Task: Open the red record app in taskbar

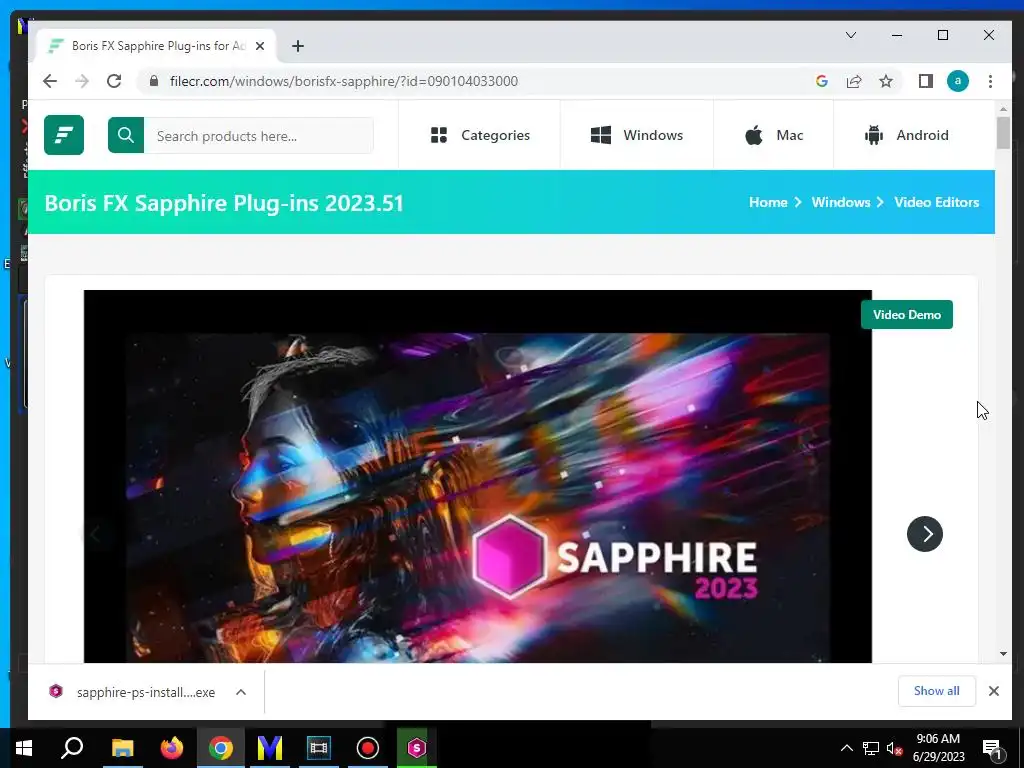Action: pos(368,748)
